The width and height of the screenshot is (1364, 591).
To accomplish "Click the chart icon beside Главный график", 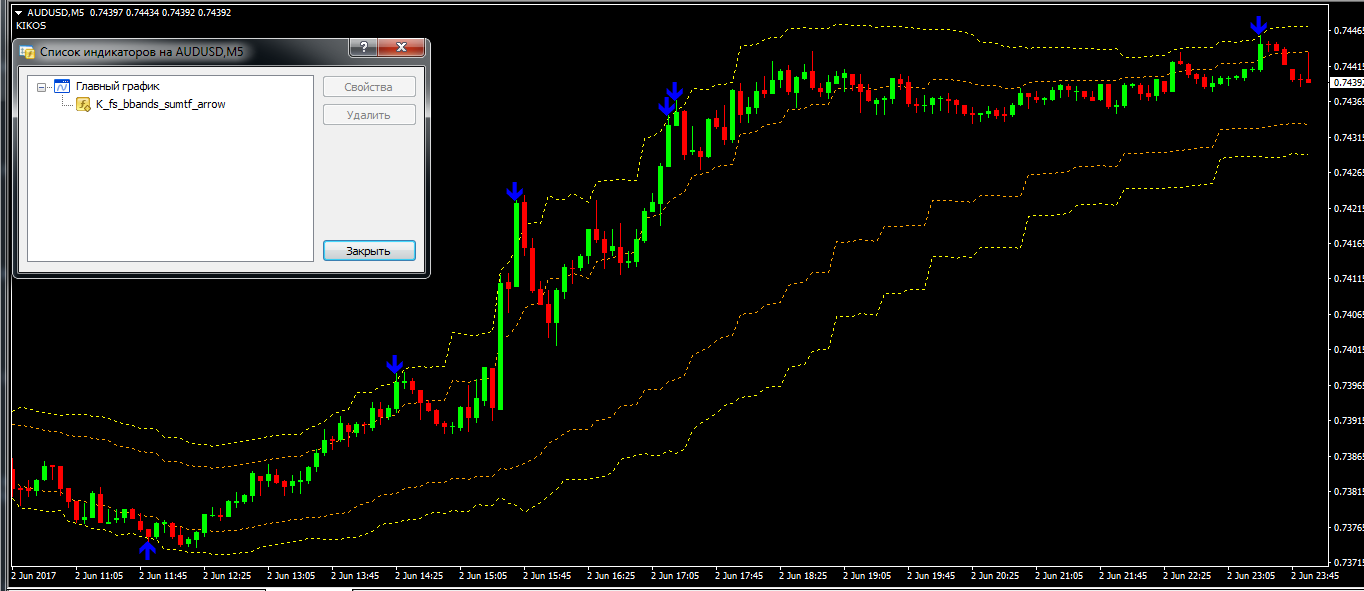I will point(61,87).
